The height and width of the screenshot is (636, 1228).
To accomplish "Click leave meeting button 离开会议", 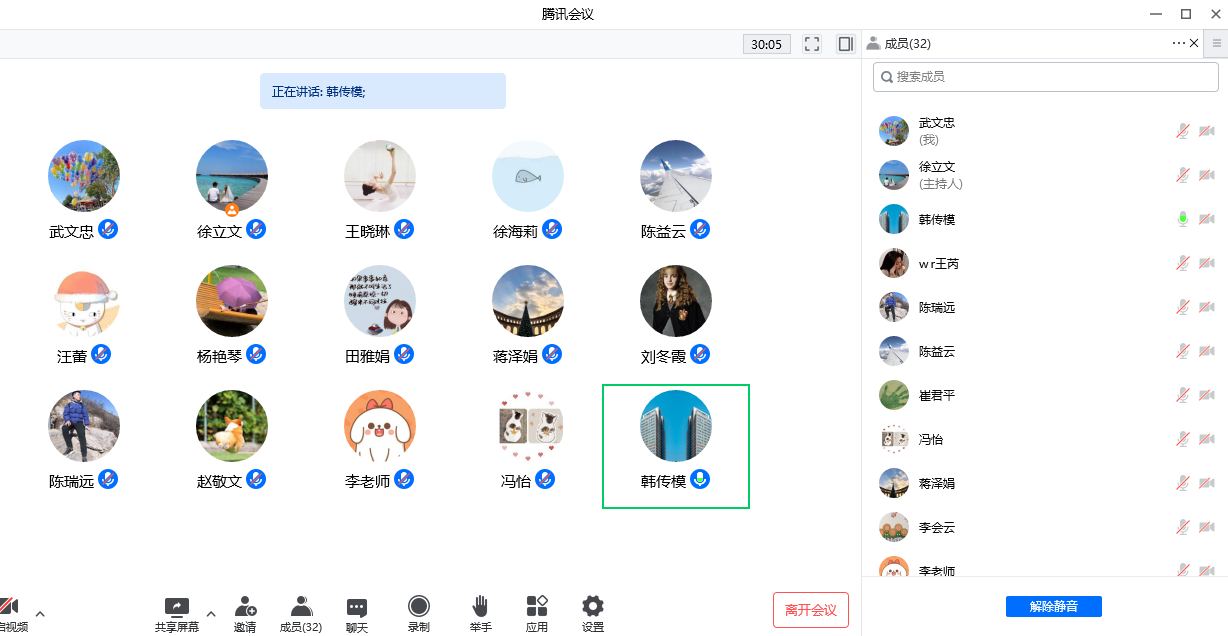I will 810,610.
